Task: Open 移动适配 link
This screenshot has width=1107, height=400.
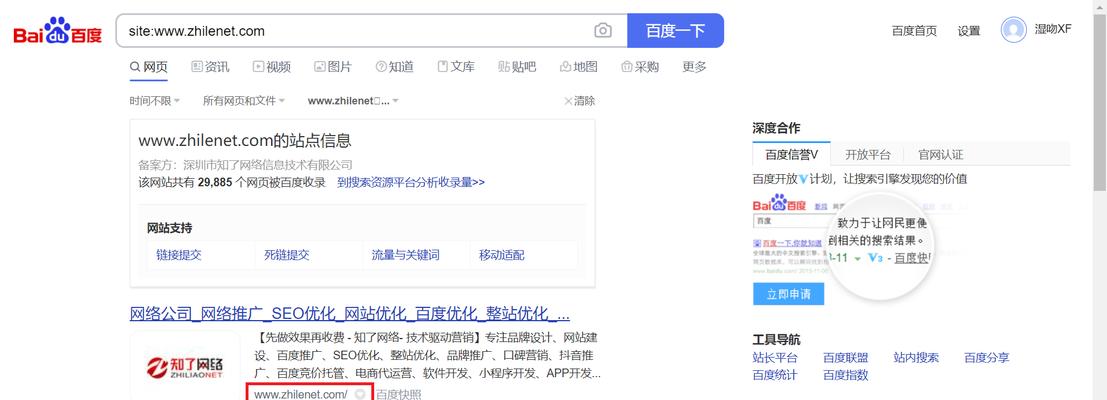Action: [502, 255]
